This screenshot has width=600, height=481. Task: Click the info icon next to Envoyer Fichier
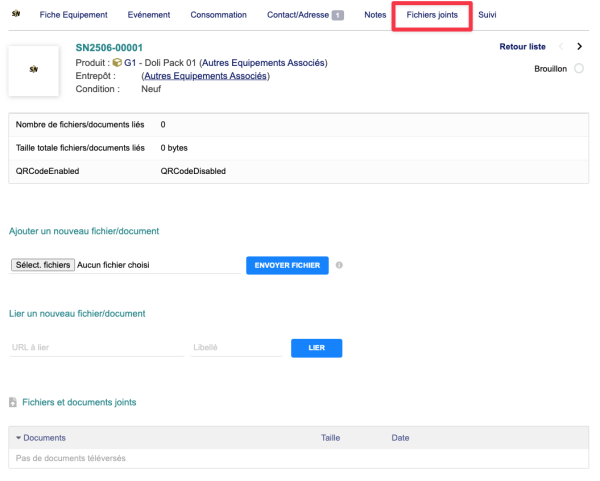340,265
